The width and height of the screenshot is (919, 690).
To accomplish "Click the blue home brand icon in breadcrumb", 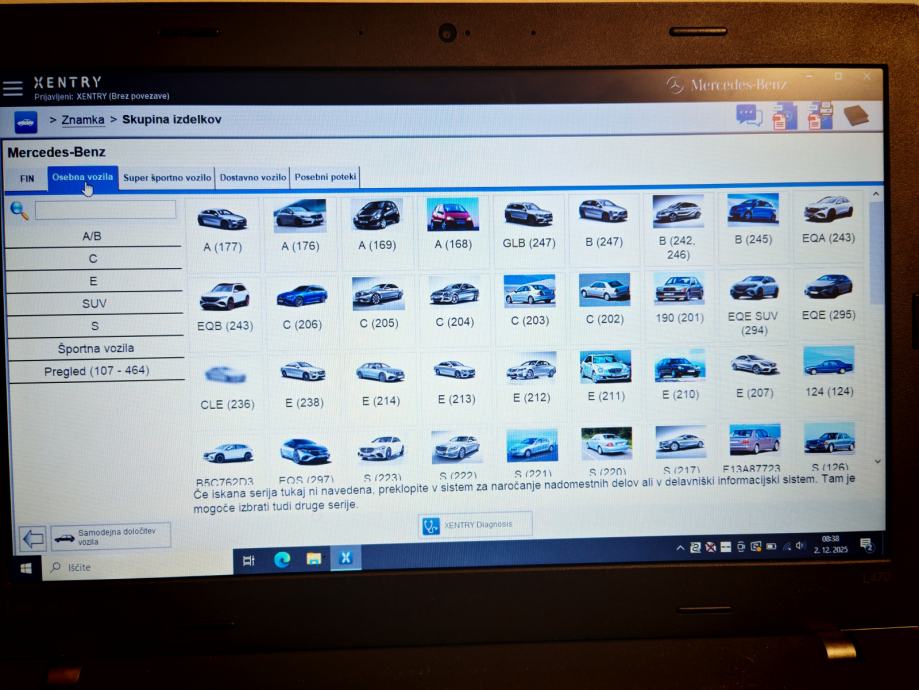I will [26, 123].
